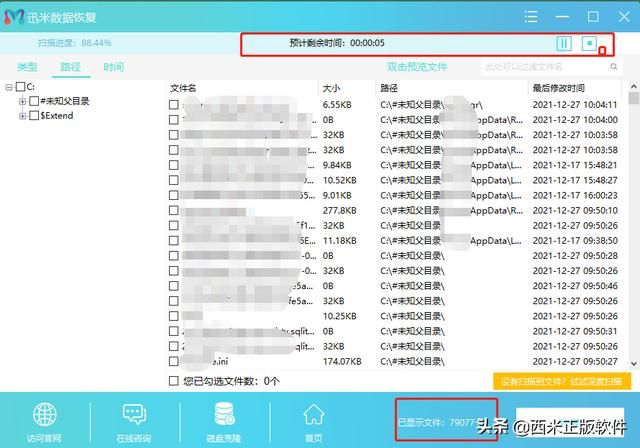The height and width of the screenshot is (448, 640).
Task: Switch to the 时间 tab
Action: point(113,67)
